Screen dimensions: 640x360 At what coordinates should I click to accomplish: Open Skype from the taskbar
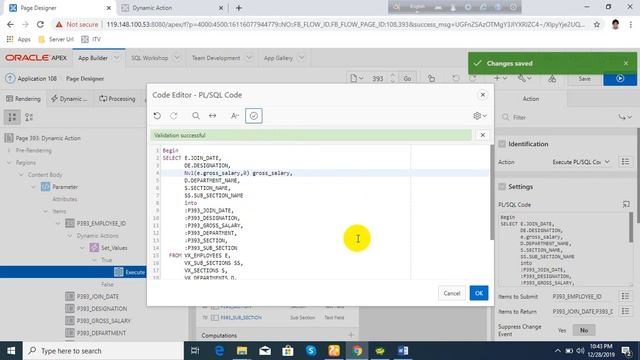pyautogui.click(x=311, y=351)
